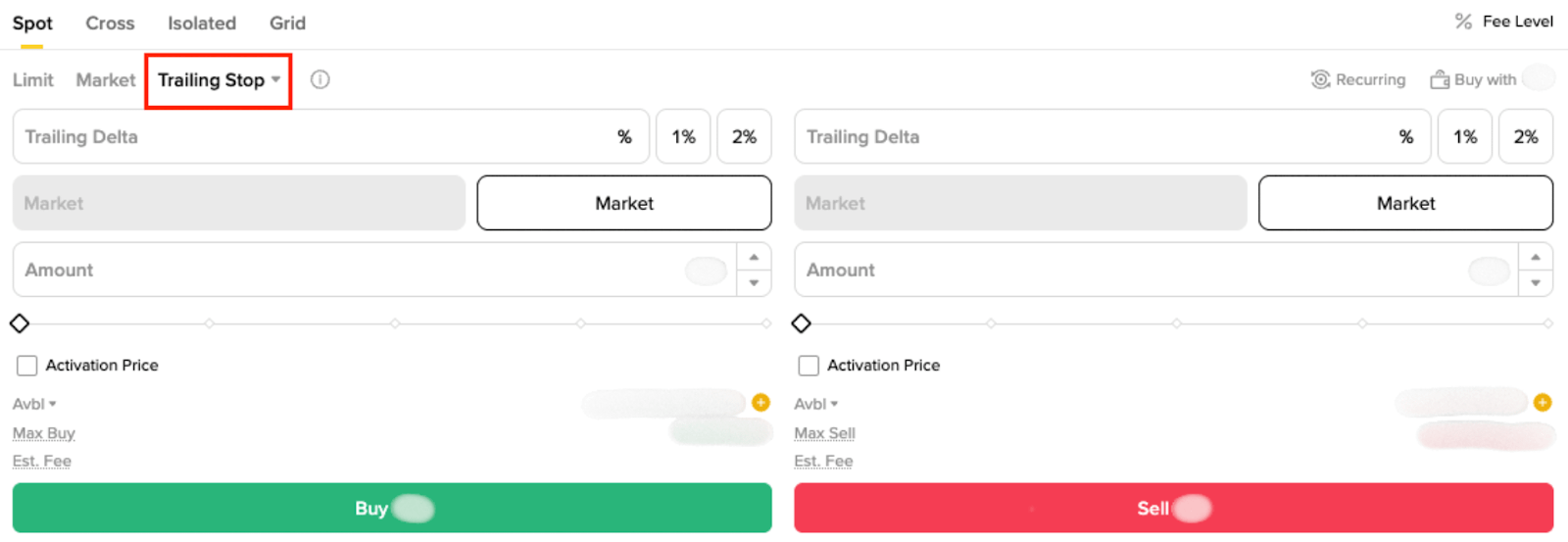Click the Recurring icon

click(1320, 79)
